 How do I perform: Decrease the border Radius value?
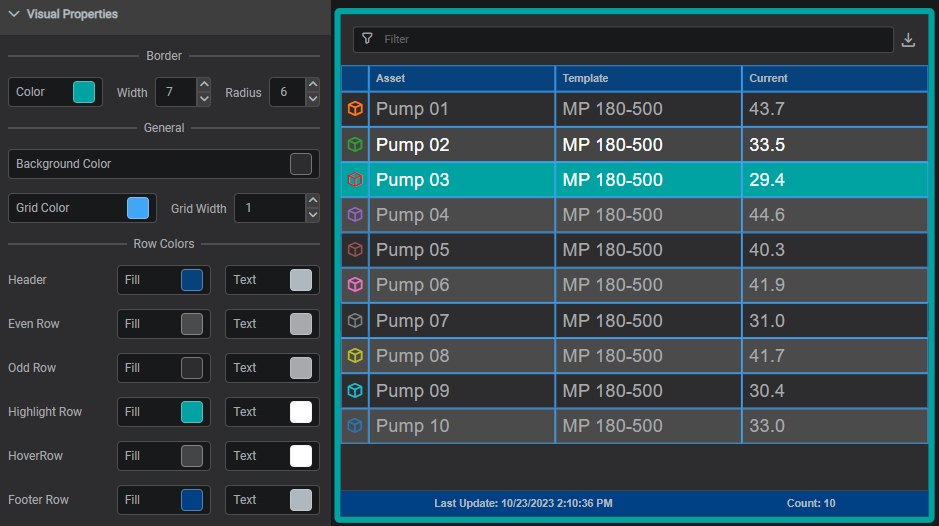point(313,99)
